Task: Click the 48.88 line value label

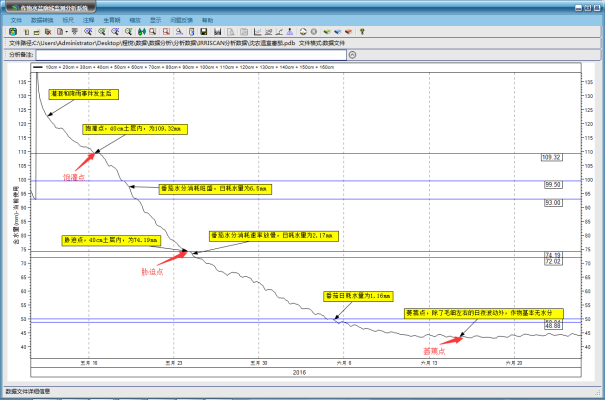Action: coord(553,326)
